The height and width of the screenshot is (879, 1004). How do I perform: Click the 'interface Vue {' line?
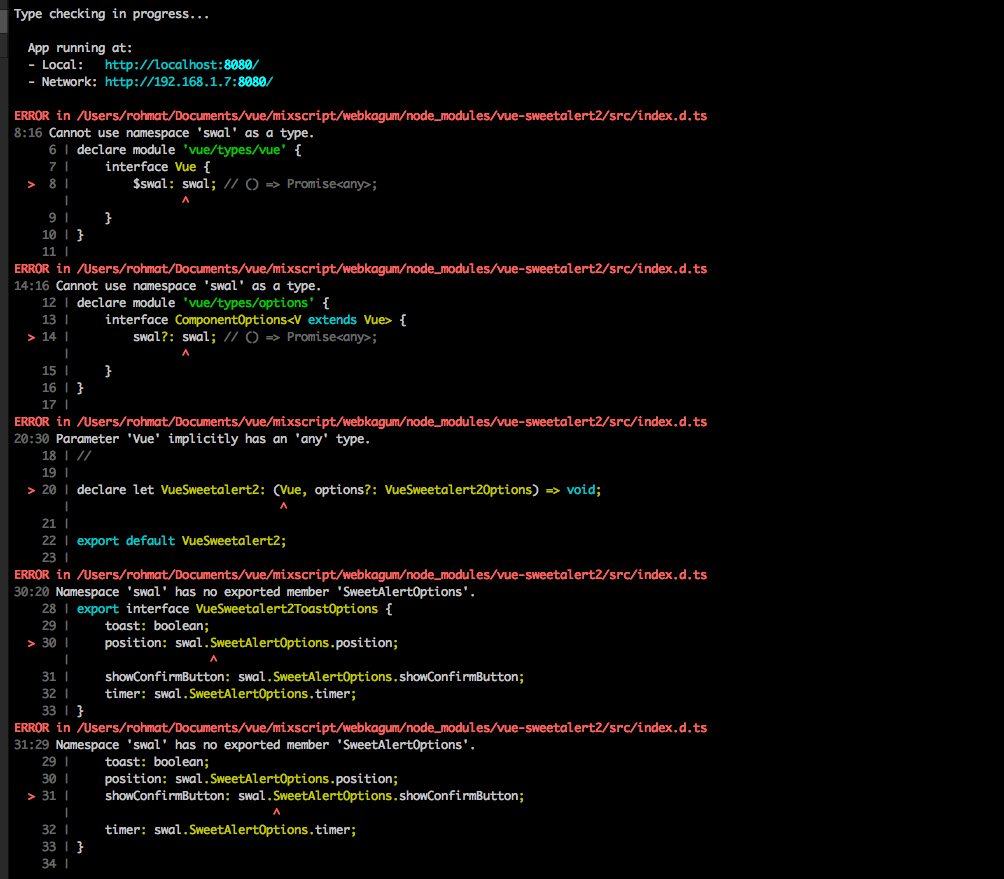click(158, 167)
